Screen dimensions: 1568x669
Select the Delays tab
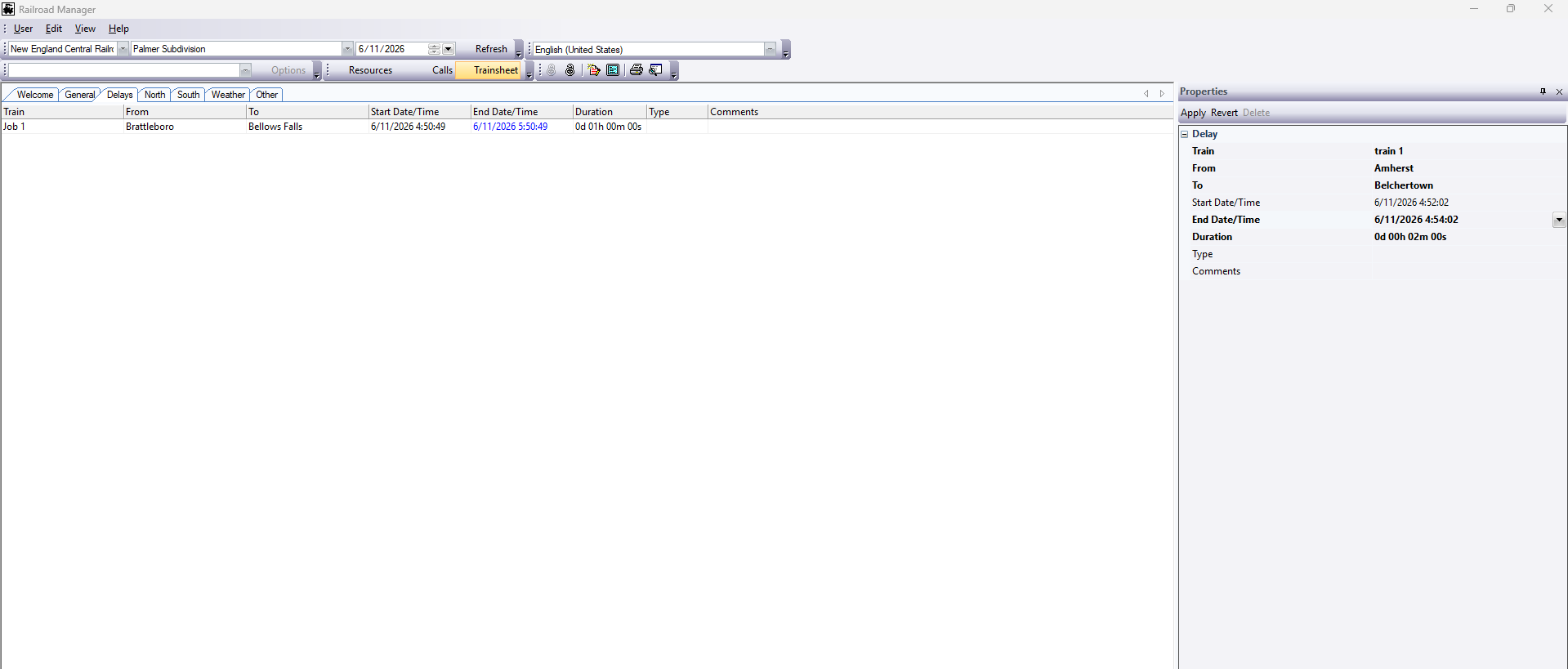pyautogui.click(x=119, y=95)
